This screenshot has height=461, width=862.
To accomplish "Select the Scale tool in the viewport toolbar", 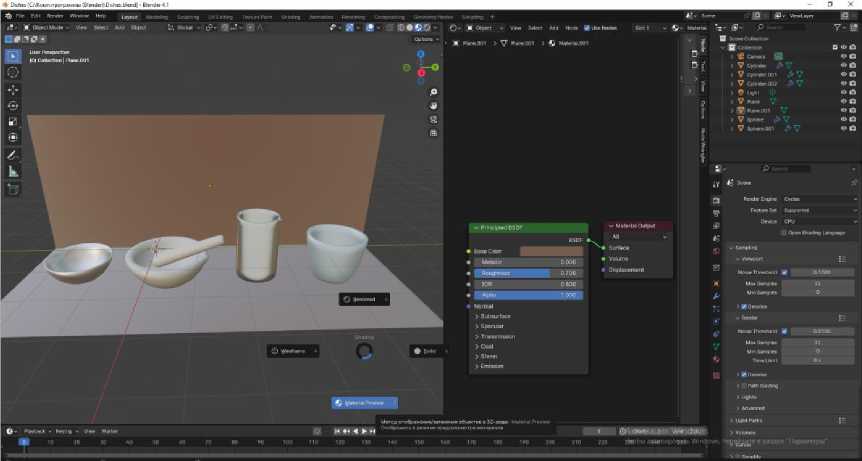I will pyautogui.click(x=13, y=122).
